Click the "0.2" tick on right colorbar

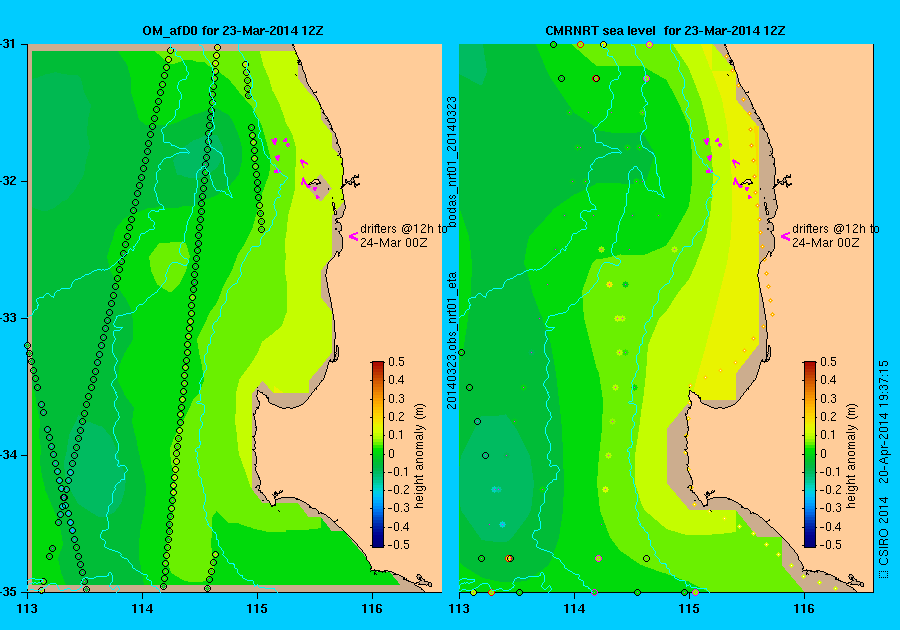[828, 417]
